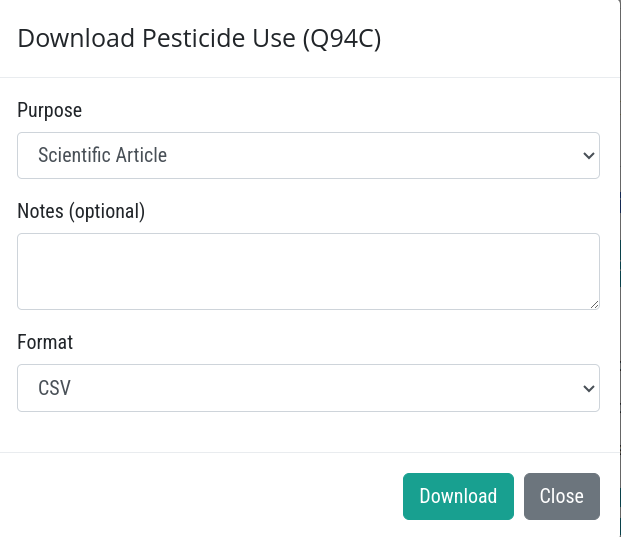Image resolution: width=621 pixels, height=537 pixels.
Task: Click the Notes (optional) label
Action: tap(81, 211)
